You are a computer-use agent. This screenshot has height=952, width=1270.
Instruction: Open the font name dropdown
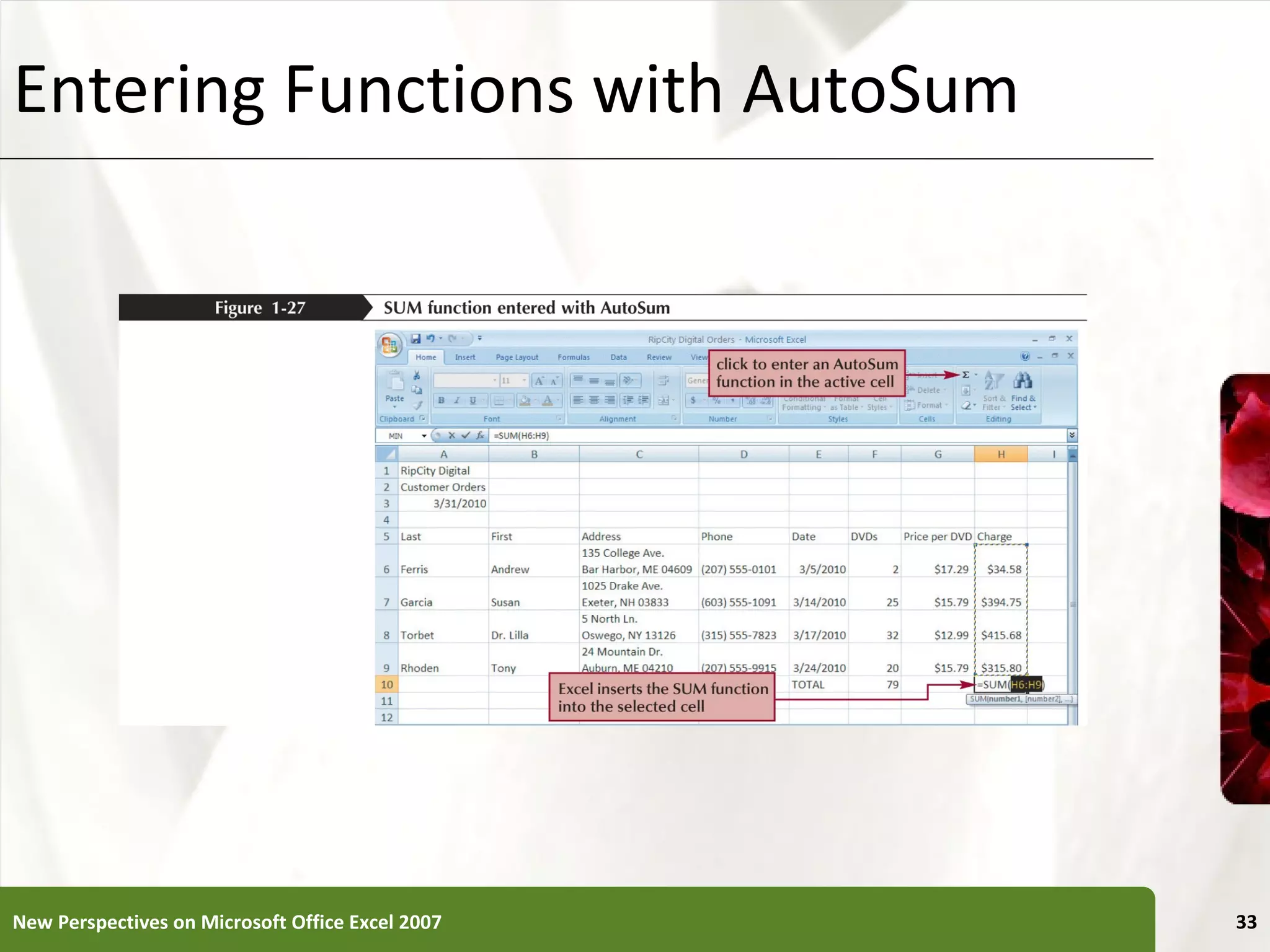click(495, 381)
